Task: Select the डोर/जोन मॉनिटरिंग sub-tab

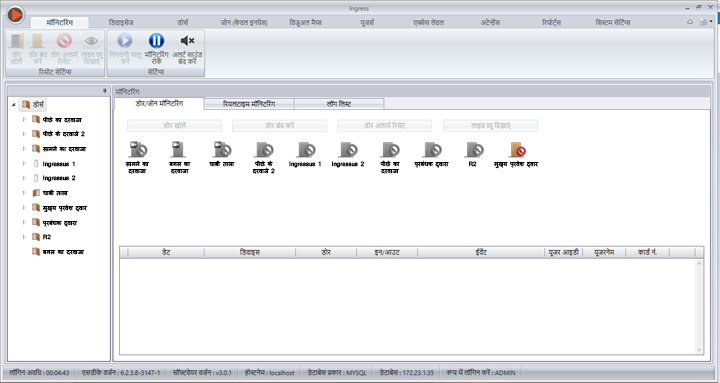Action: 159,104
